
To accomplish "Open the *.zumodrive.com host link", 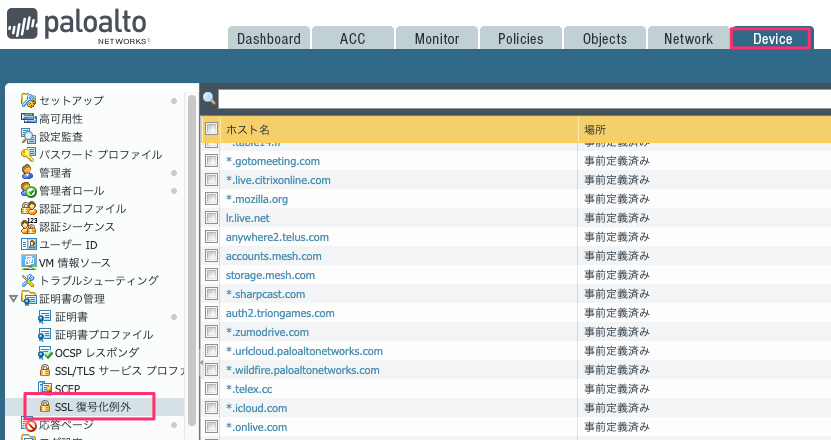I will (267, 332).
